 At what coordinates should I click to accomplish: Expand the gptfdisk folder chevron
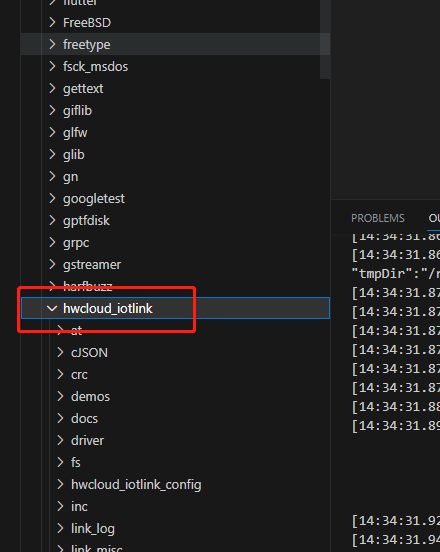[x=52, y=220]
